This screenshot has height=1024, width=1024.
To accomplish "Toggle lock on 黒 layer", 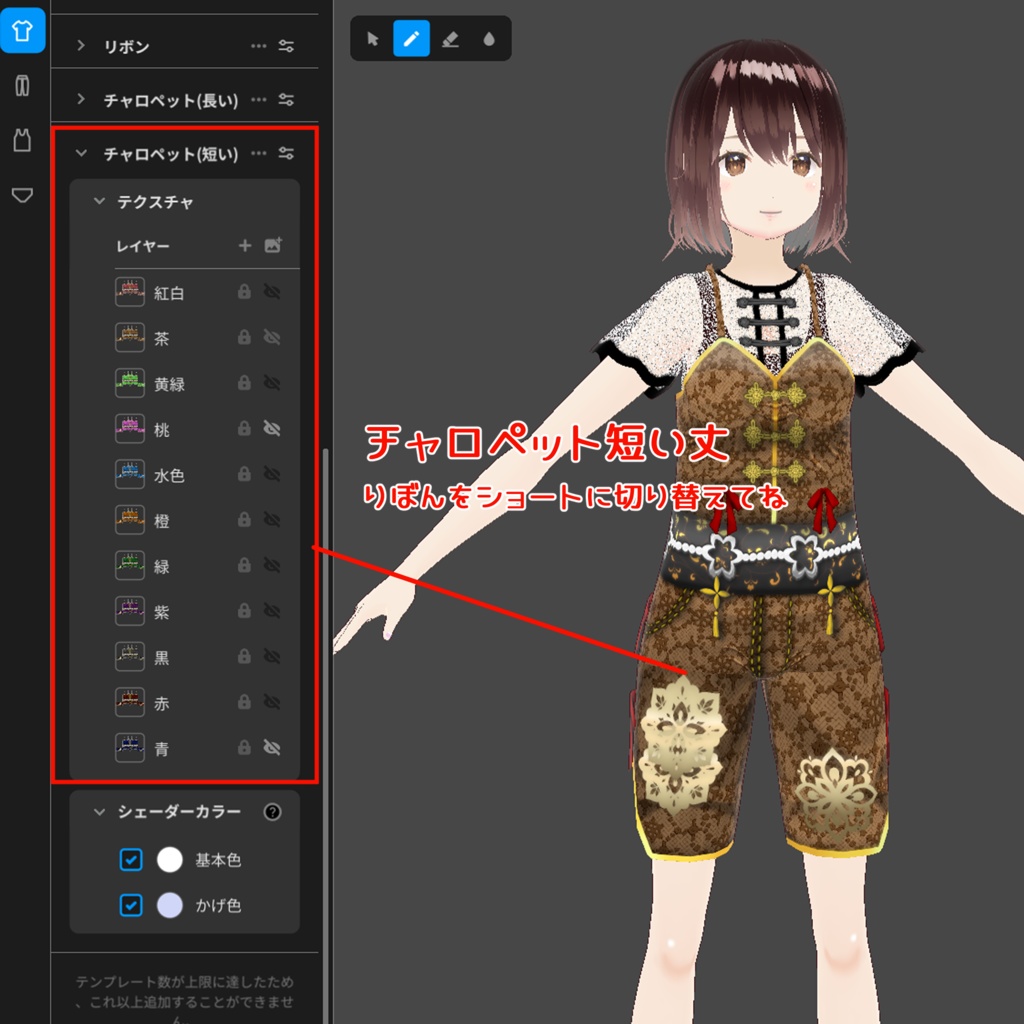I will pos(244,656).
